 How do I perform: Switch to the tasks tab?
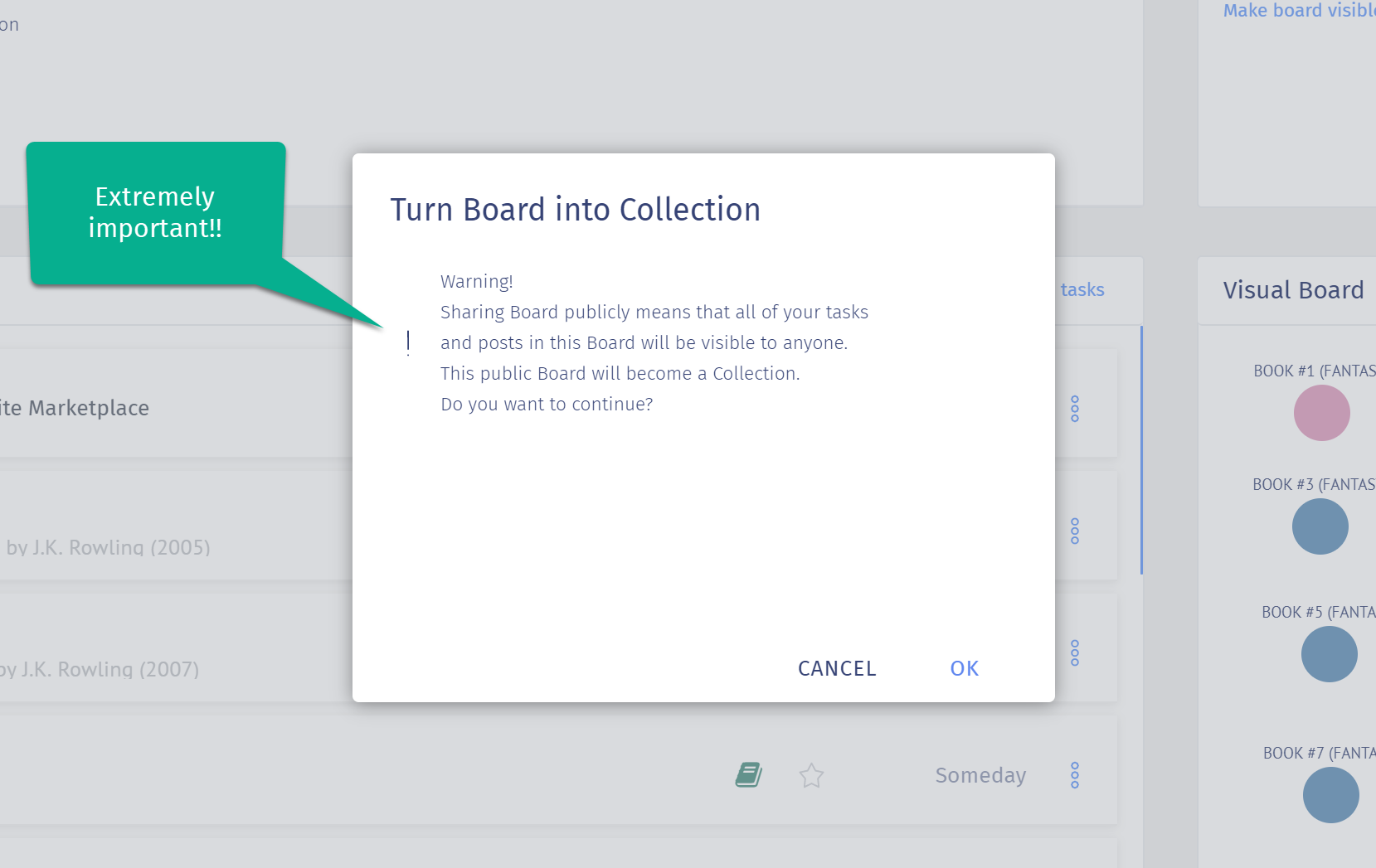pyautogui.click(x=1082, y=289)
